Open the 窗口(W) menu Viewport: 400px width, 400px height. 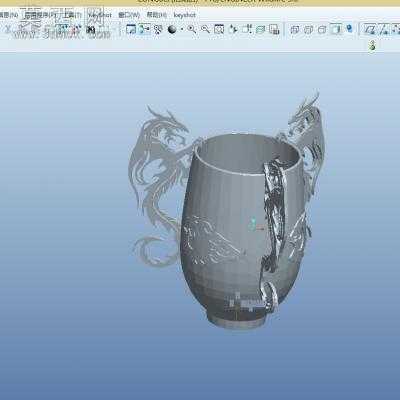129,15
